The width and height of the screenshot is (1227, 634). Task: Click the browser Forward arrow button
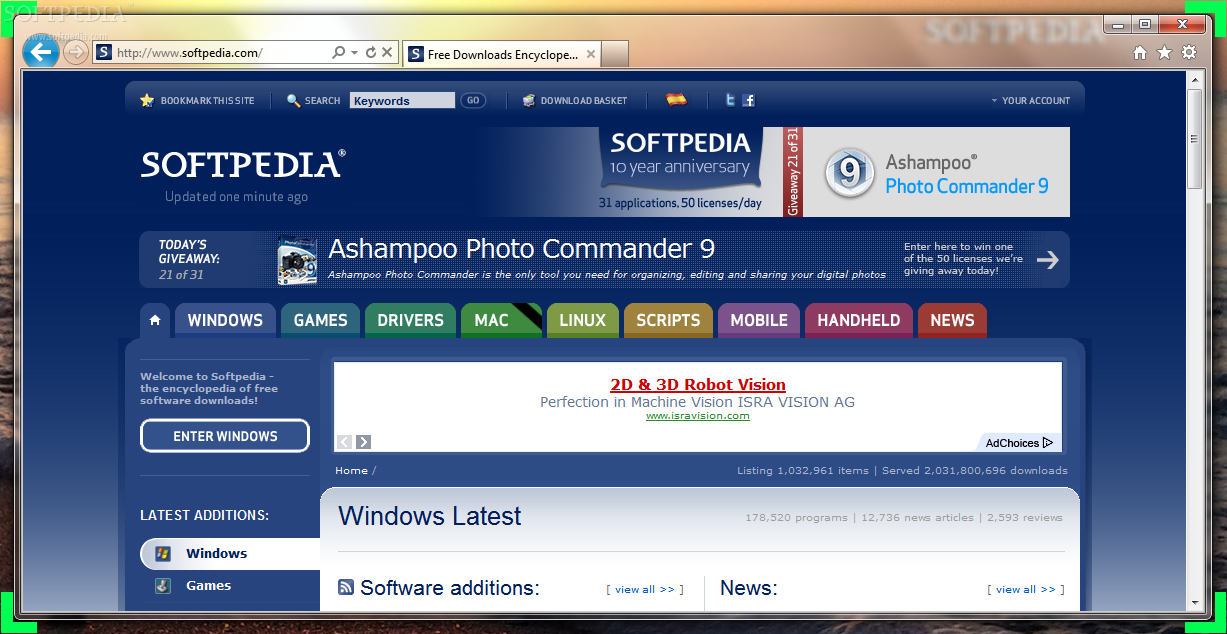tap(75, 53)
